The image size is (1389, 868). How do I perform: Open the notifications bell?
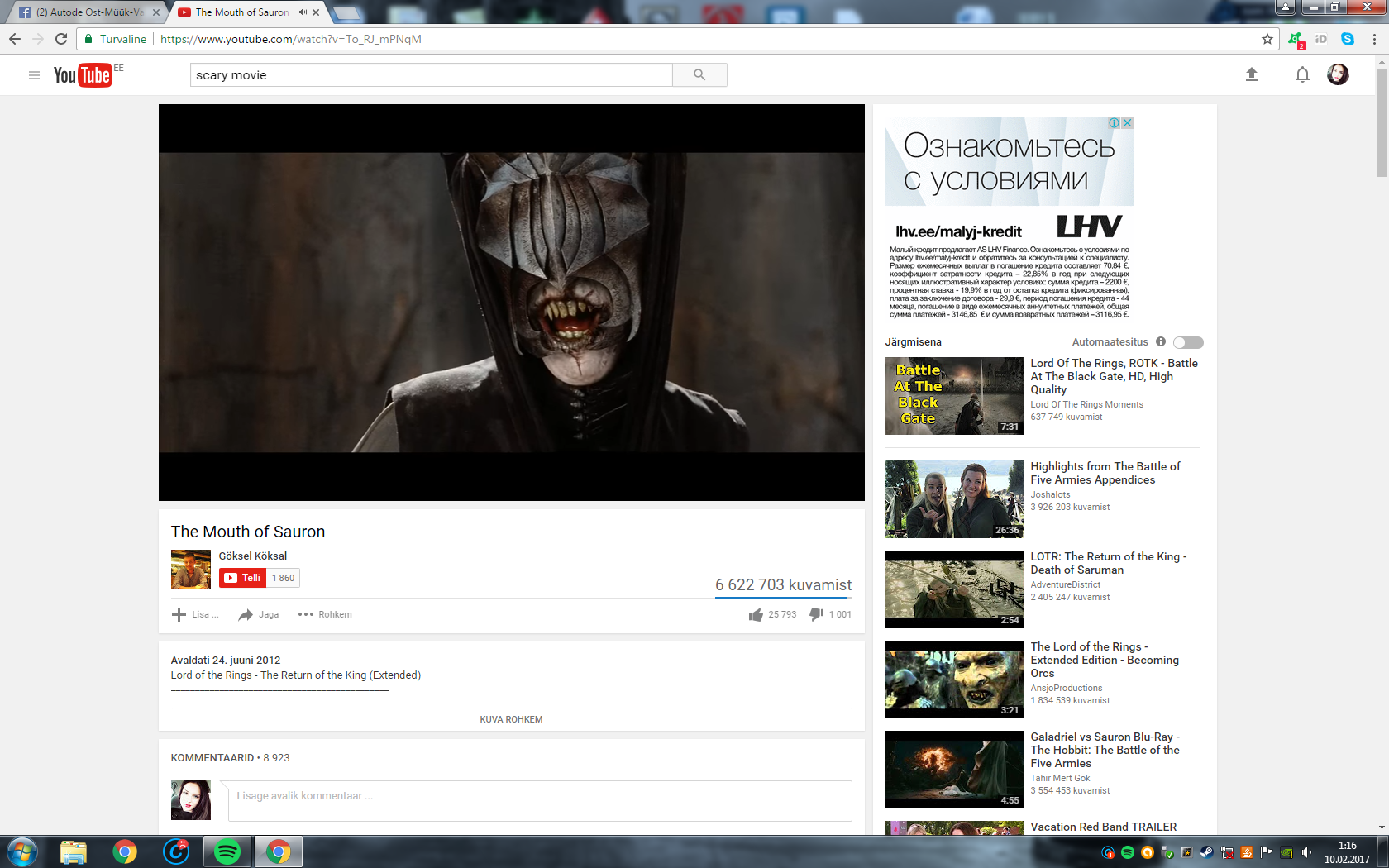click(x=1302, y=75)
